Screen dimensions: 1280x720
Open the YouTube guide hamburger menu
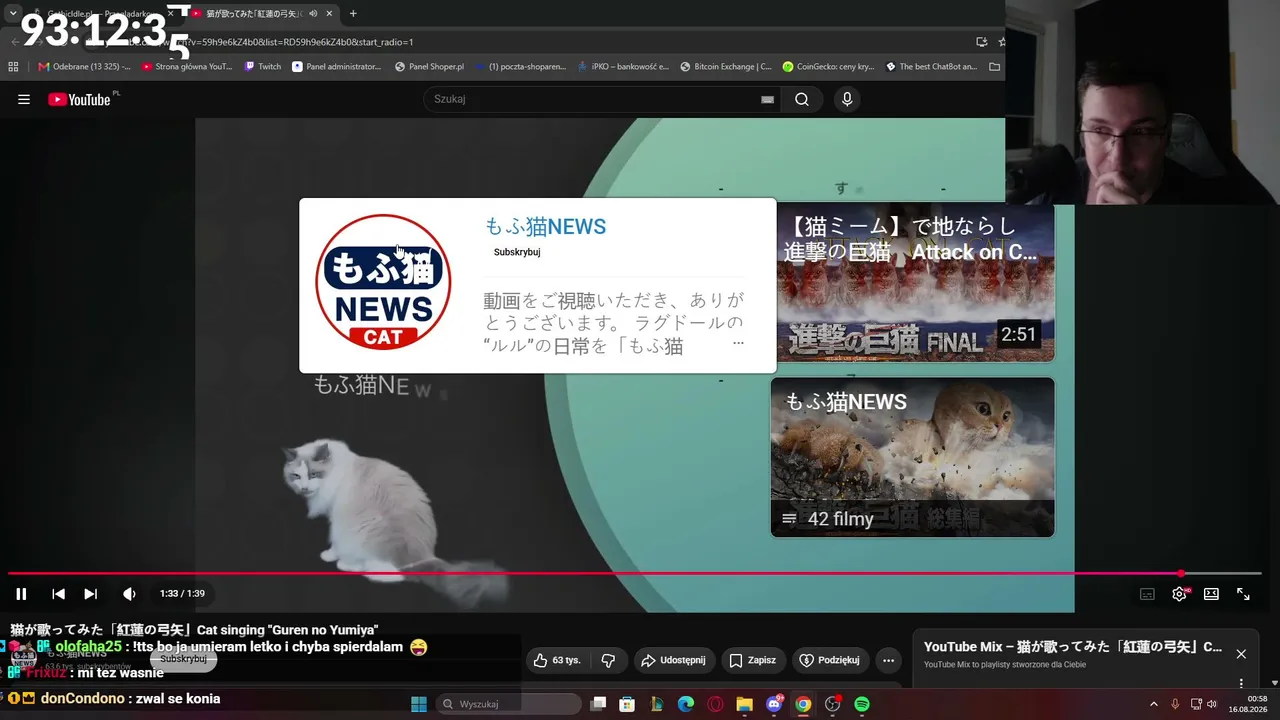point(24,99)
